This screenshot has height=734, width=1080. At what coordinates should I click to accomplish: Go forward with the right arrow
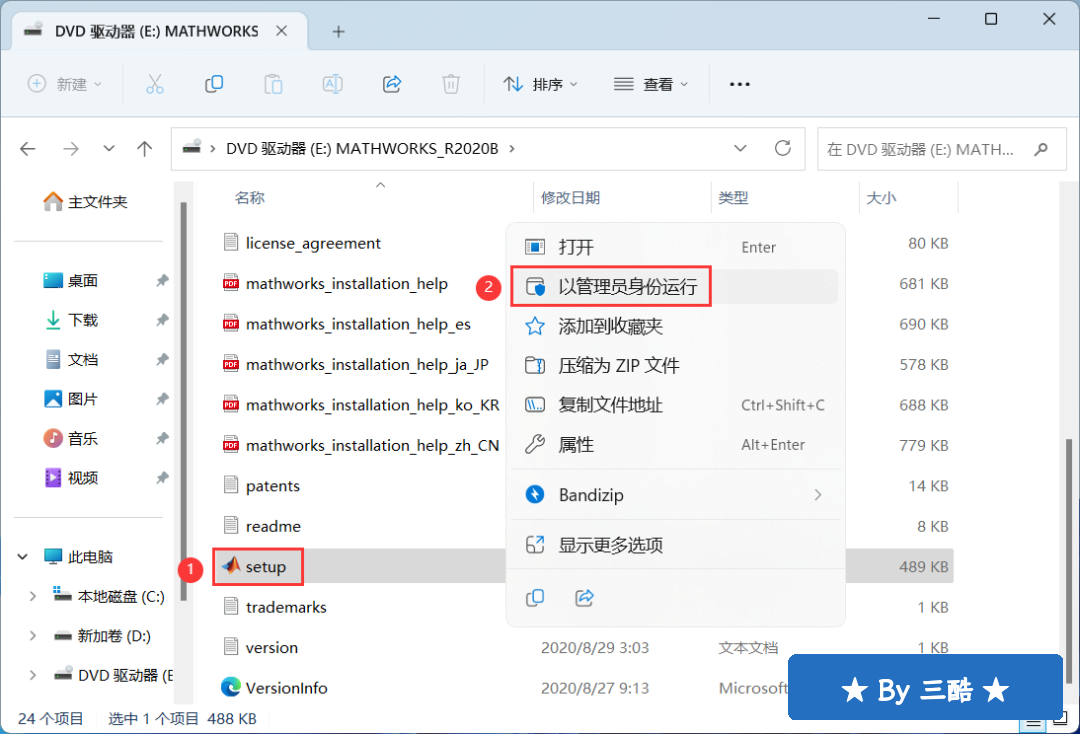coord(70,149)
